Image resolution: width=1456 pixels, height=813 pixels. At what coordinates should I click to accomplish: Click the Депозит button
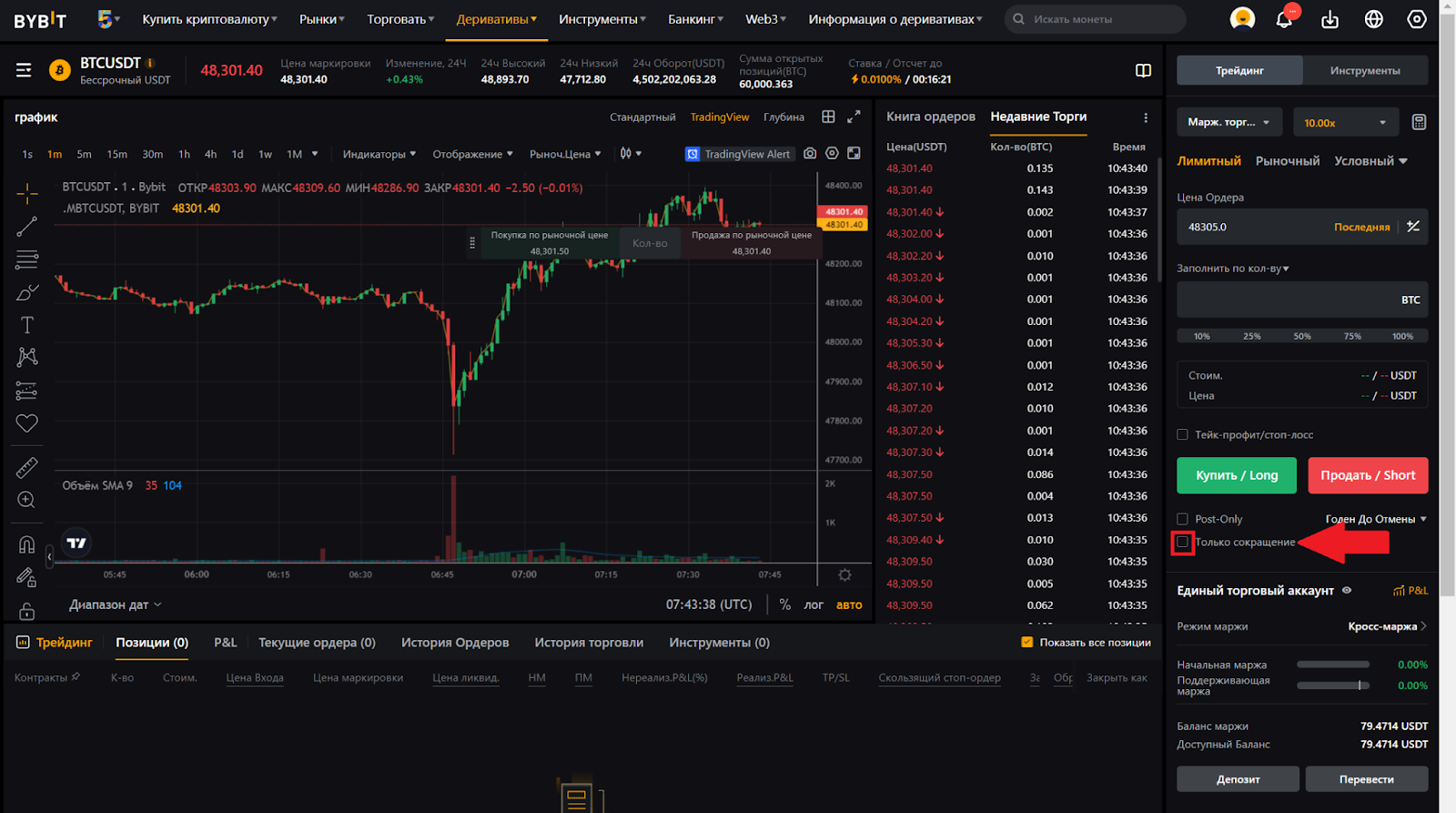[1239, 779]
